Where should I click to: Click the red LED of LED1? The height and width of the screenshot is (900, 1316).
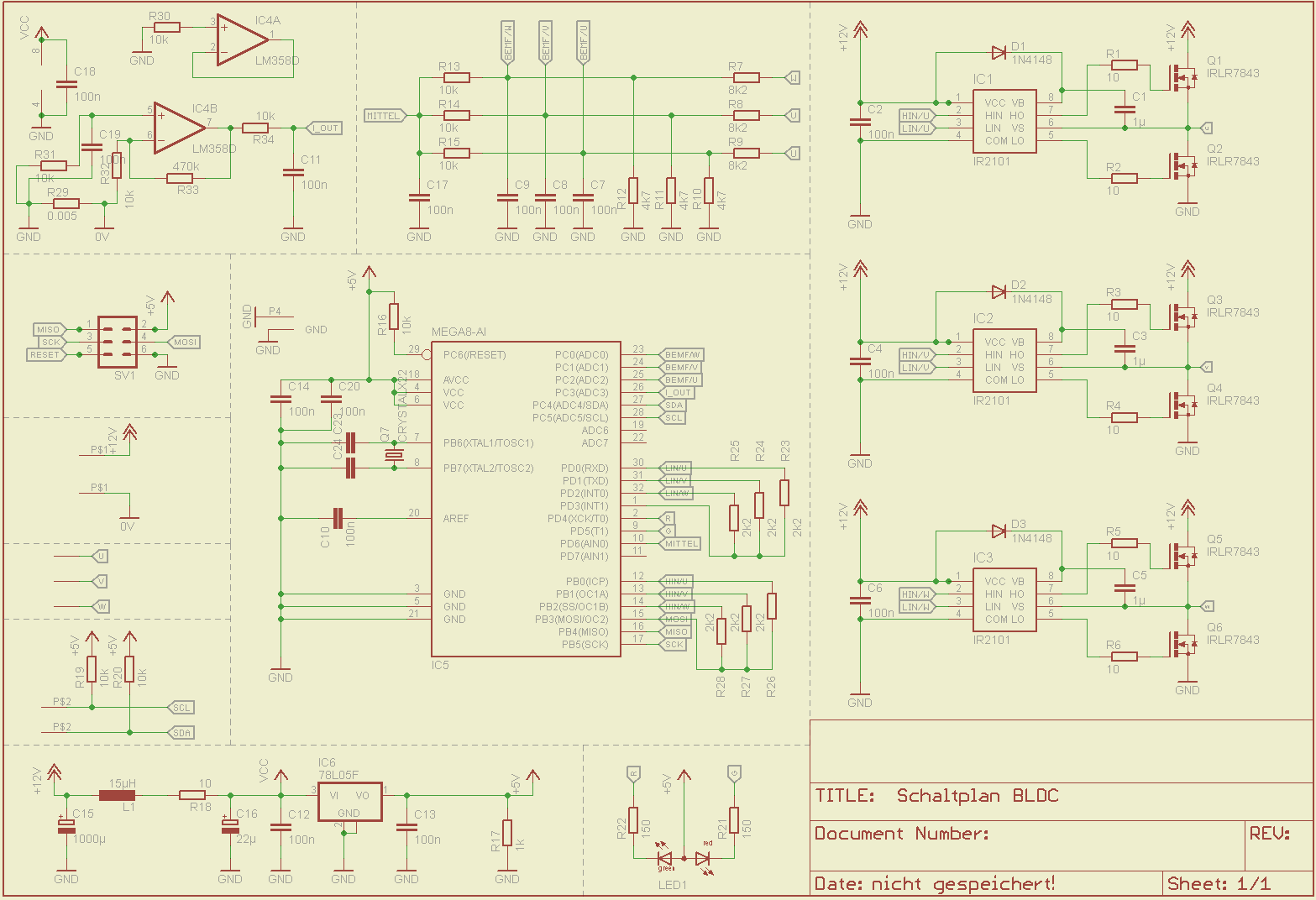[x=703, y=859]
